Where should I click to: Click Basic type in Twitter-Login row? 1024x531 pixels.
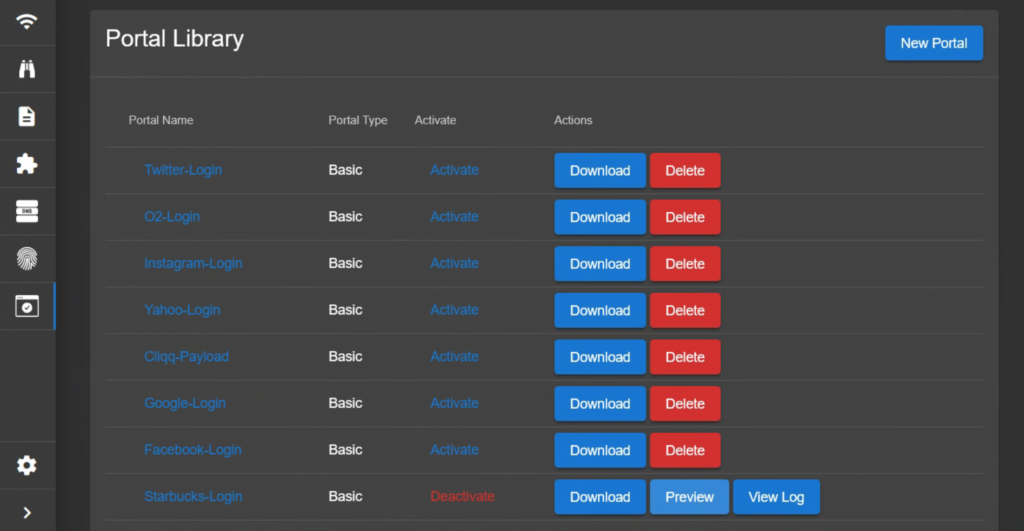click(x=345, y=170)
